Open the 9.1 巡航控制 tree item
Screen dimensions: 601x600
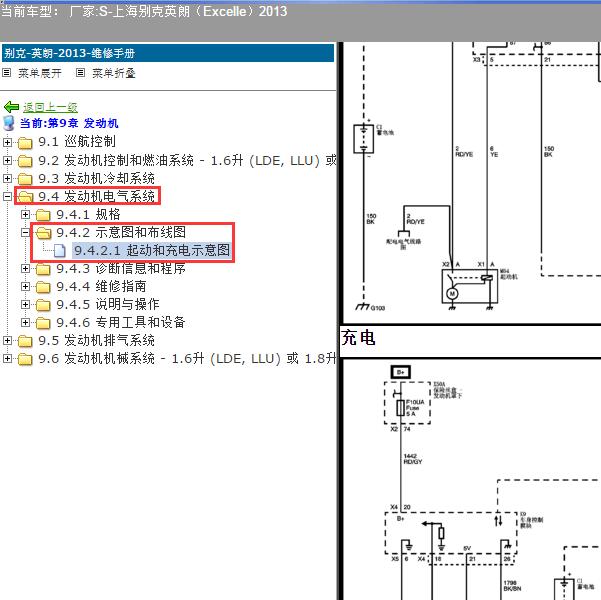click(x=77, y=141)
